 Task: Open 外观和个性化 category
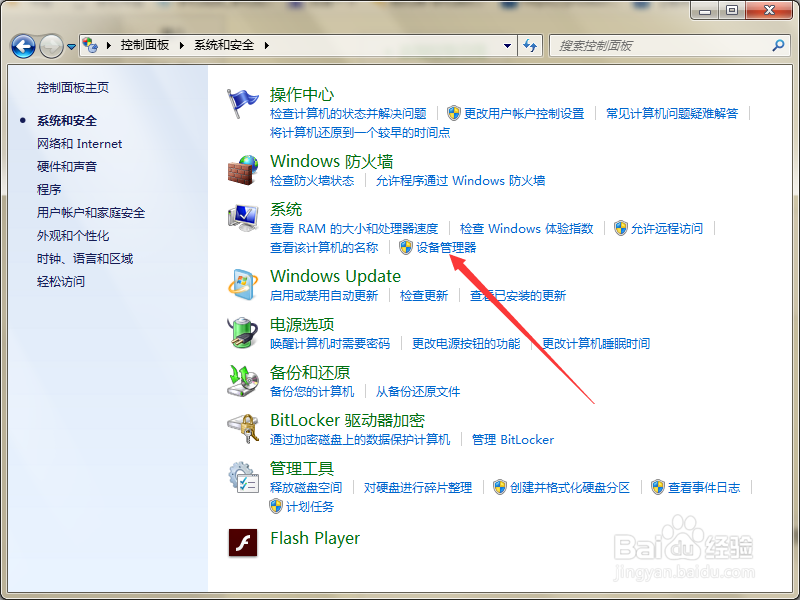tap(73, 236)
